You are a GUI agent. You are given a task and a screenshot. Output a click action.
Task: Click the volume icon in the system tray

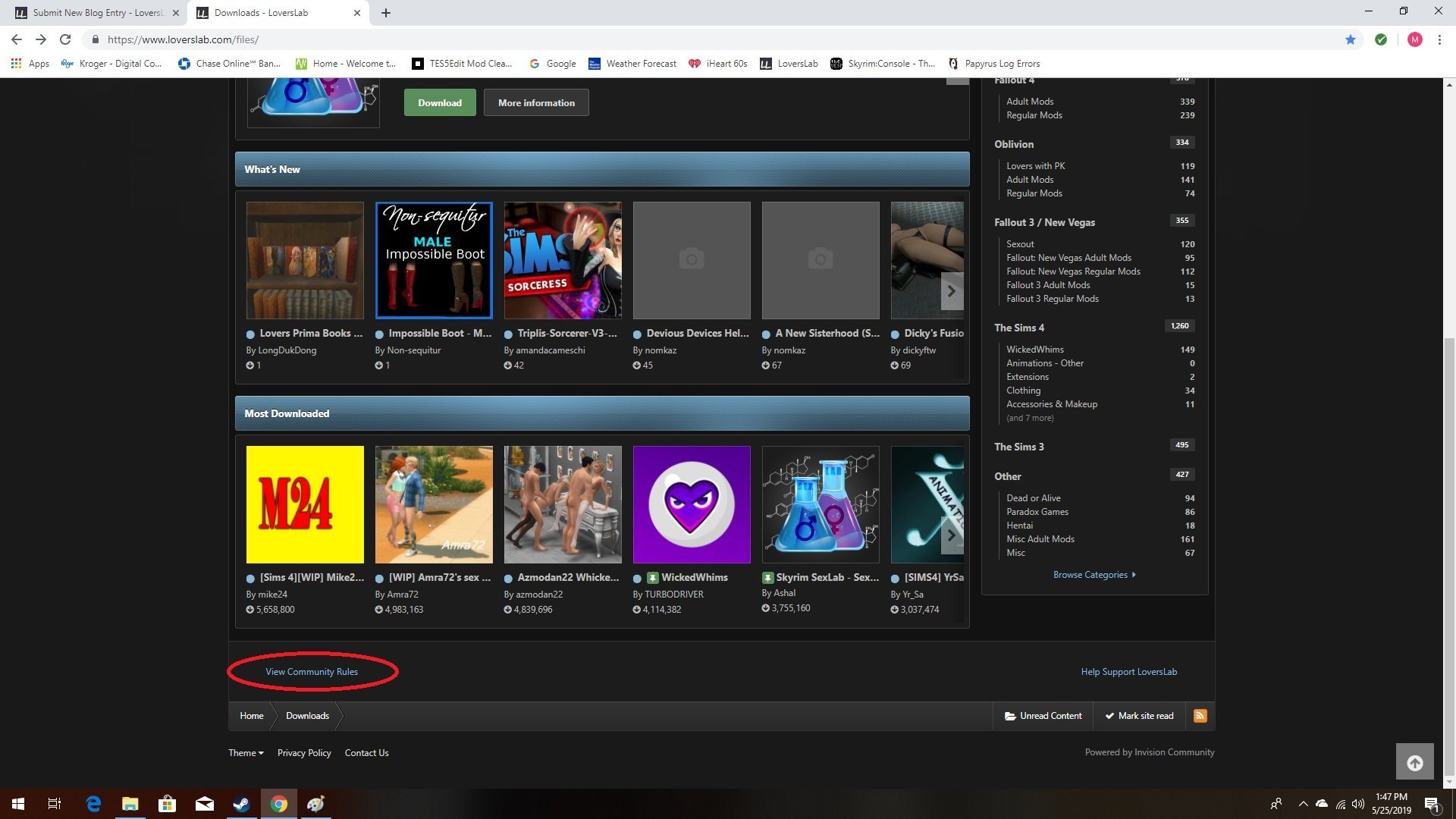click(1358, 804)
